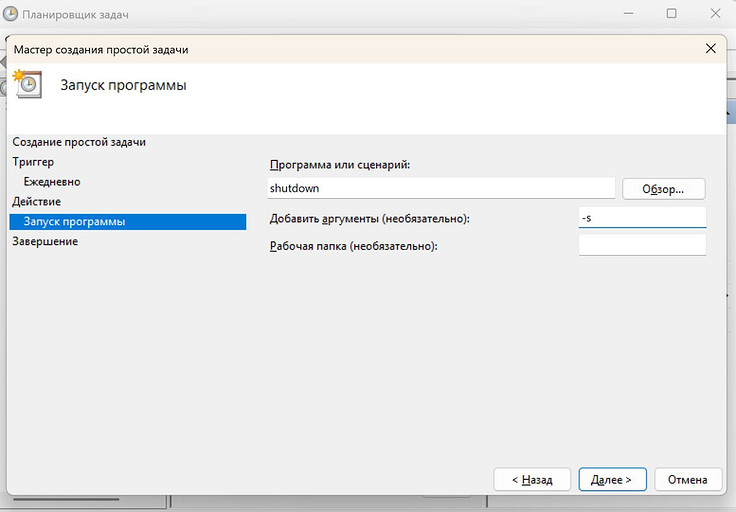The width and height of the screenshot is (736, 512).
Task: Minimize the Планировщик задач window
Action: (x=629, y=13)
